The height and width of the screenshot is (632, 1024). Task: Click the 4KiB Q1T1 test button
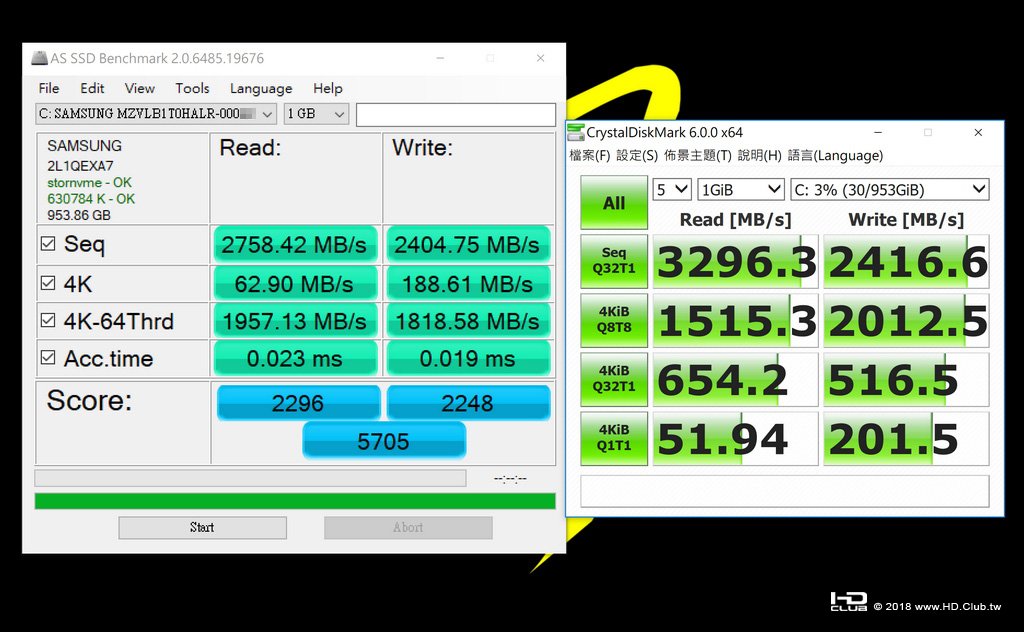614,437
